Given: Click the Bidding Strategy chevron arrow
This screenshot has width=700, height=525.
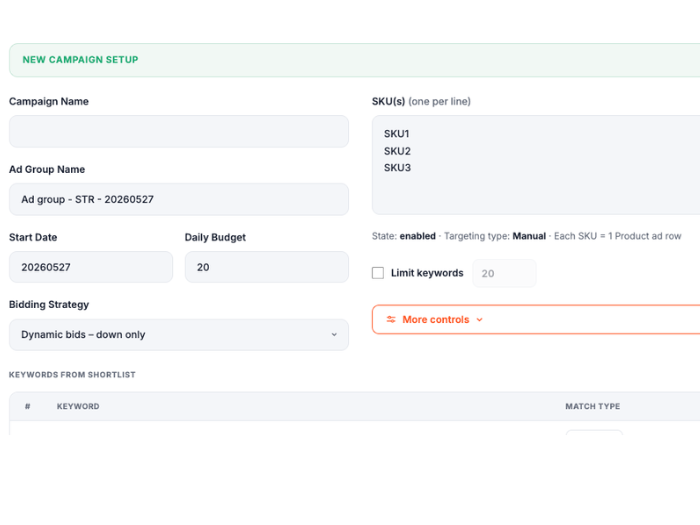Looking at the screenshot, I should (334, 334).
